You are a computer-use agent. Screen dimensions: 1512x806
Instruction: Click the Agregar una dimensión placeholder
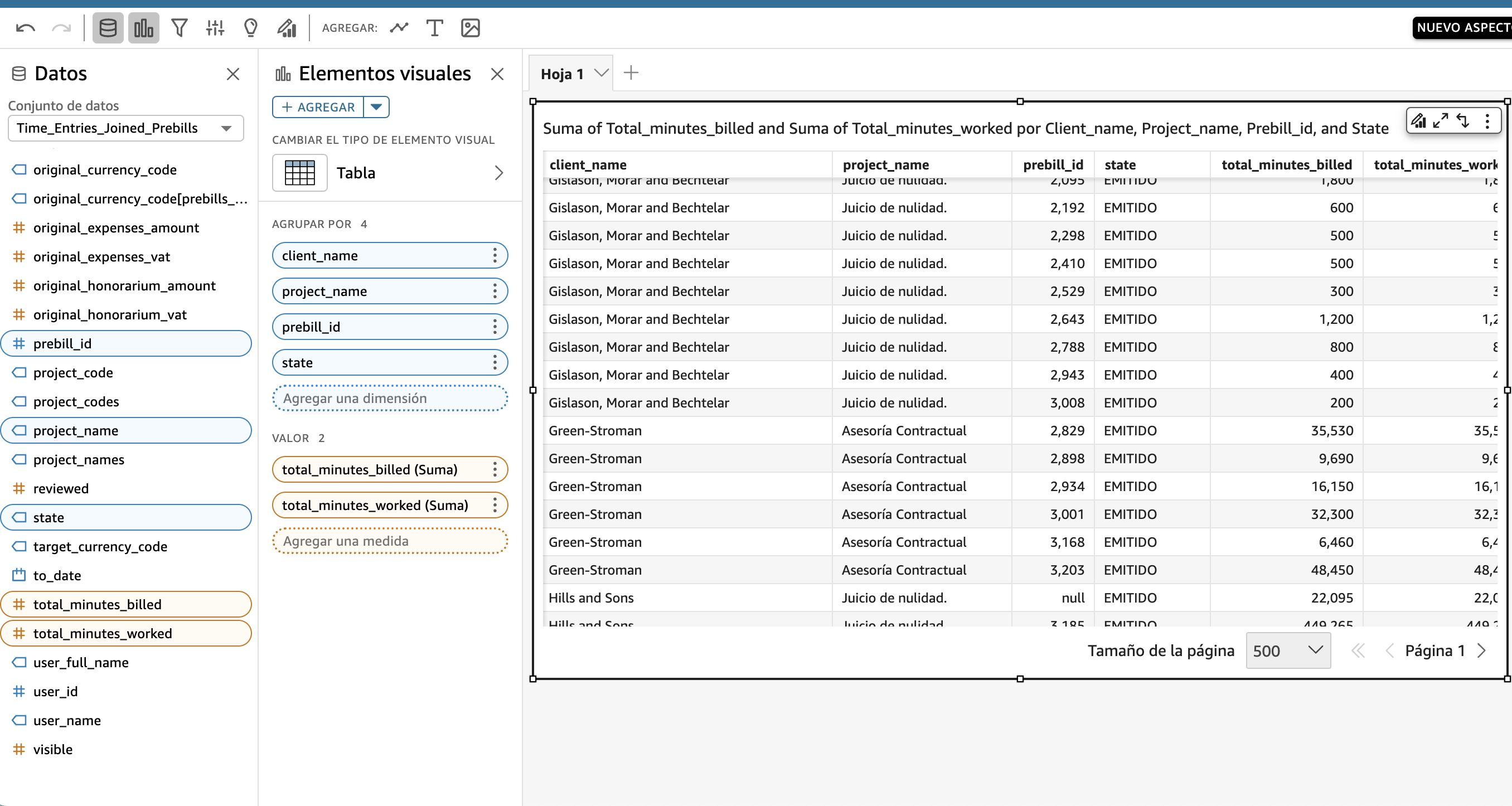point(390,399)
